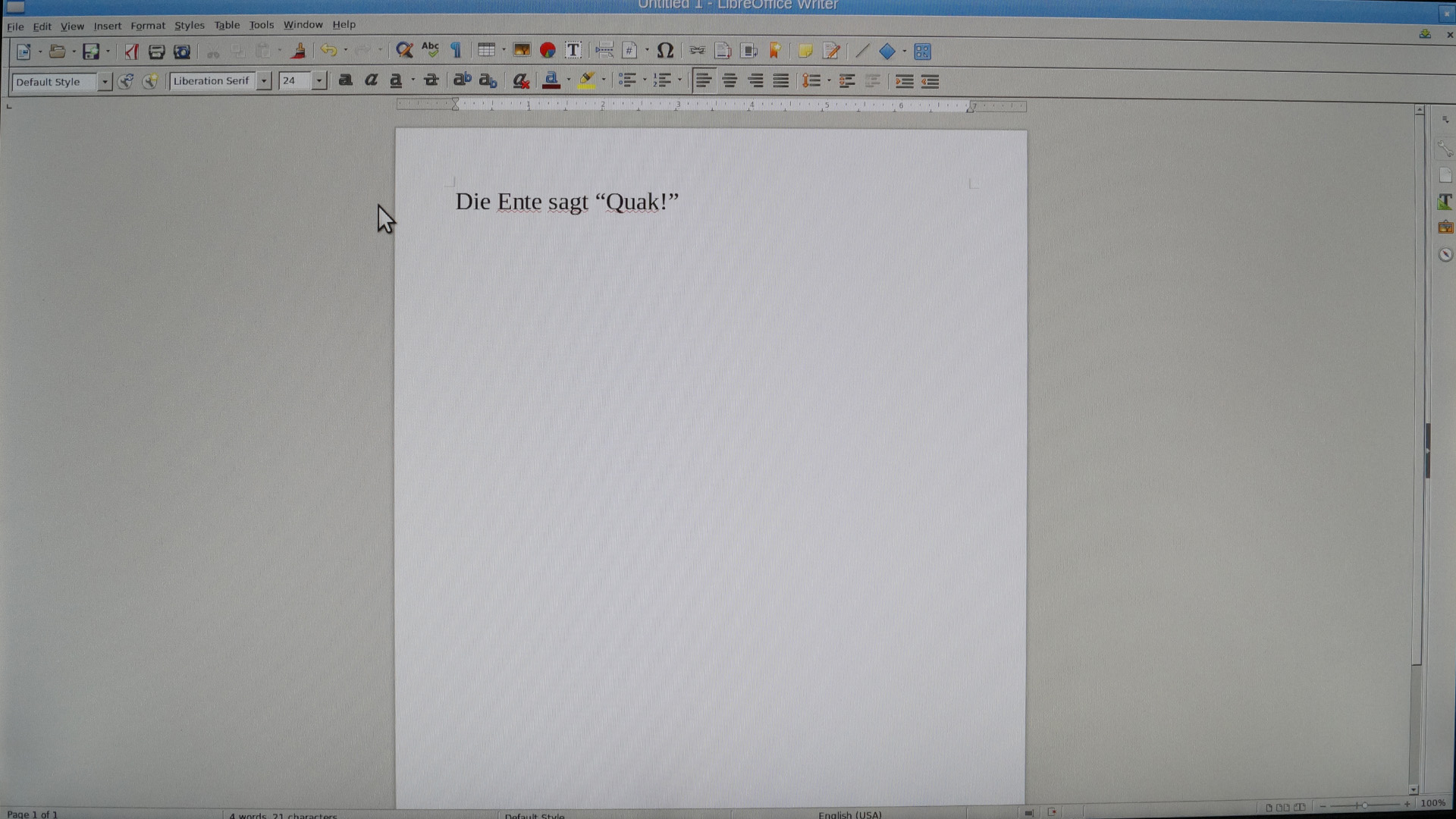Screen dimensions: 1456x819
Task: Click the Export as PDF icon
Action: [x=131, y=52]
